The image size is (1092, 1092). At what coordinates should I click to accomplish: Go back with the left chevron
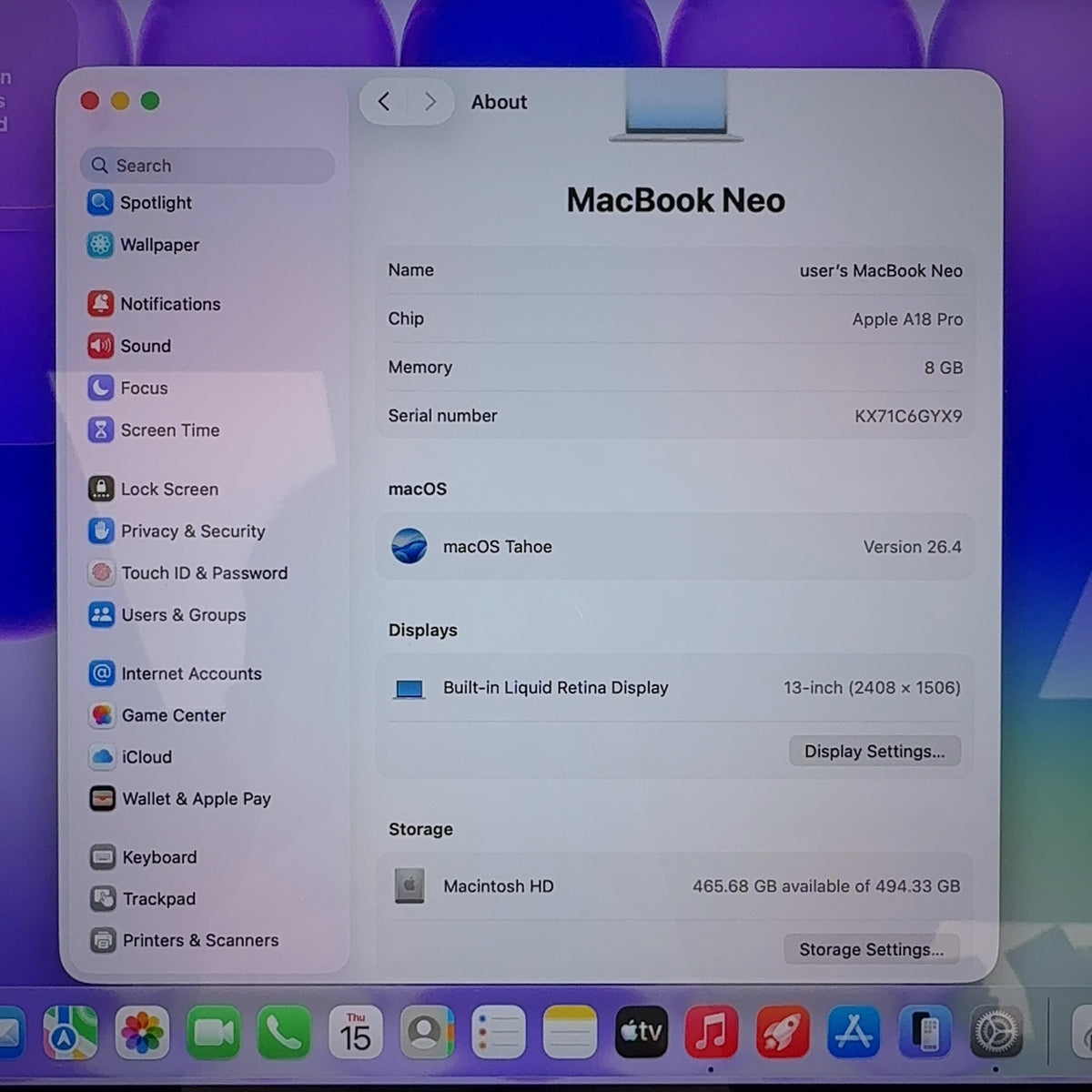[x=384, y=102]
